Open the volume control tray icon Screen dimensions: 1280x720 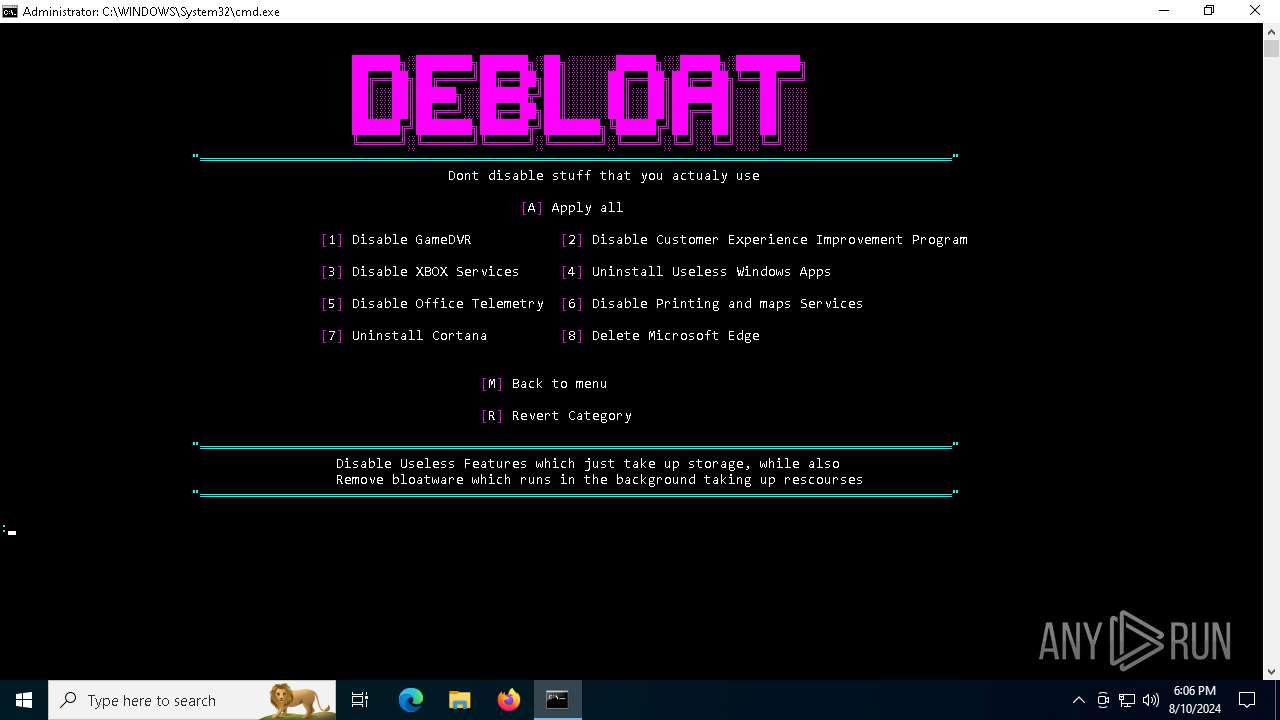point(1151,700)
